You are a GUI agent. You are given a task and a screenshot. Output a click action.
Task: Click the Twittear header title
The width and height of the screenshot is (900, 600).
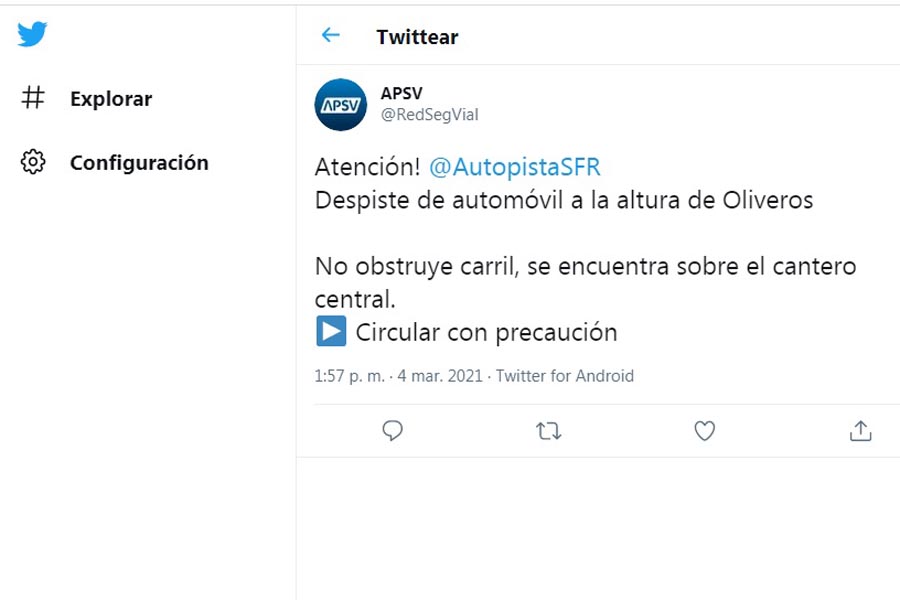[417, 37]
